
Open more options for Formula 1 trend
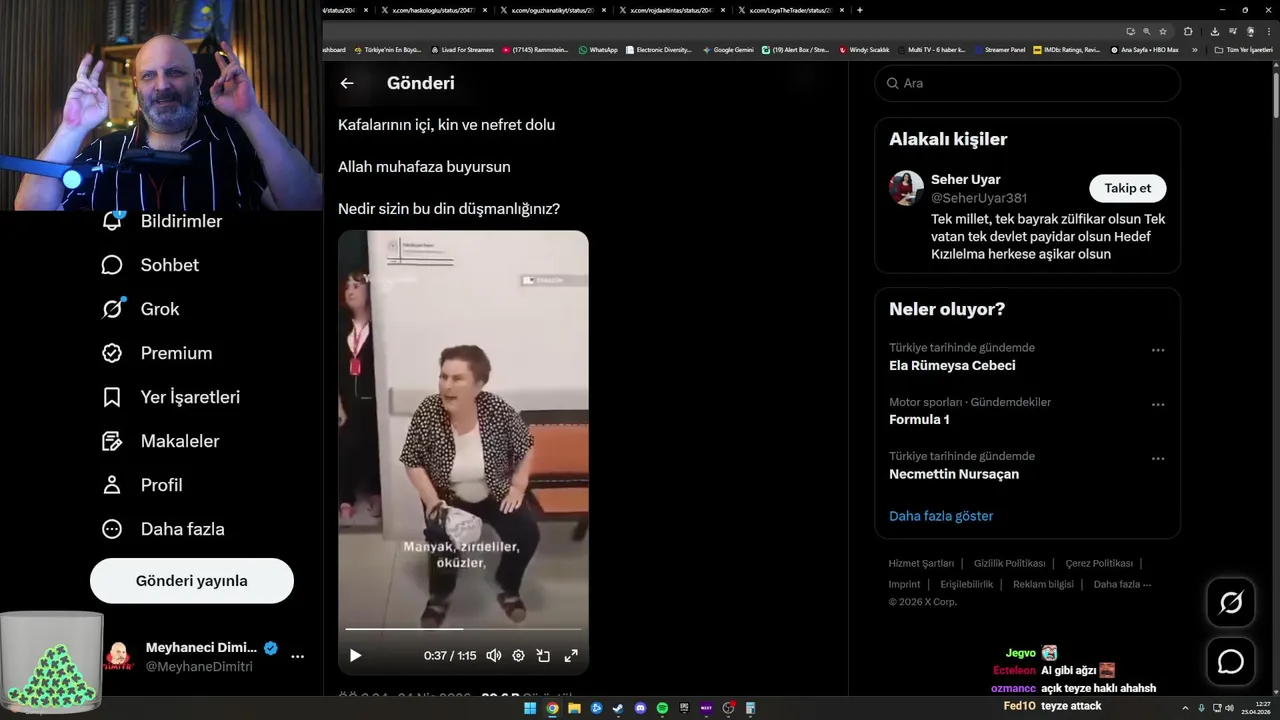(1158, 404)
